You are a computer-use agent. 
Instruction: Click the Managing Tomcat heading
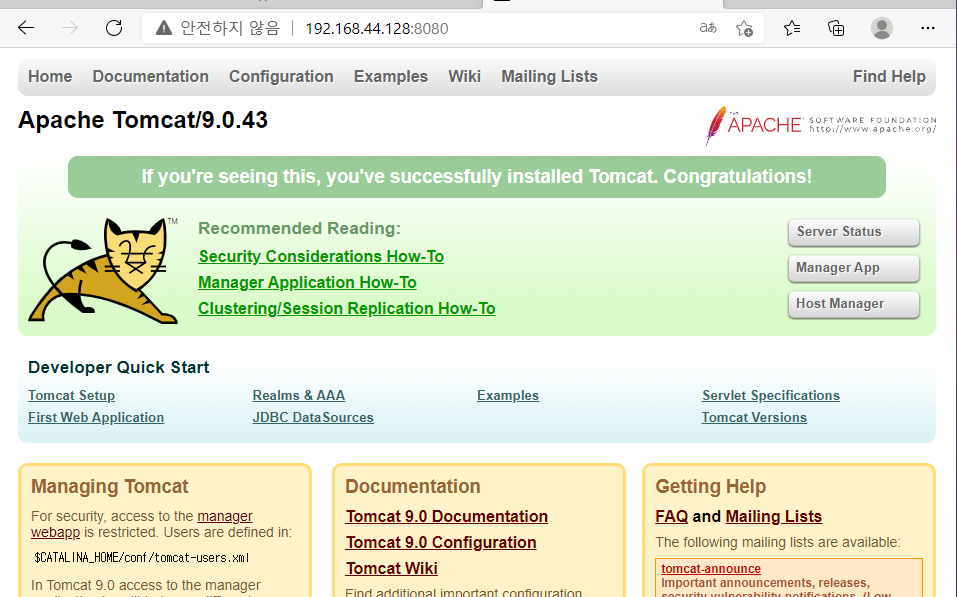coord(110,487)
